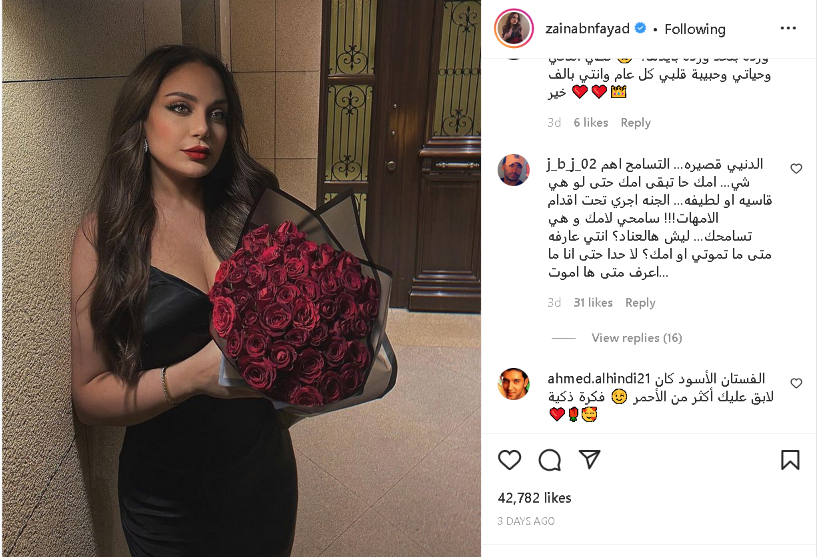
Task: Open the comment bubble icon
Action: (549, 460)
